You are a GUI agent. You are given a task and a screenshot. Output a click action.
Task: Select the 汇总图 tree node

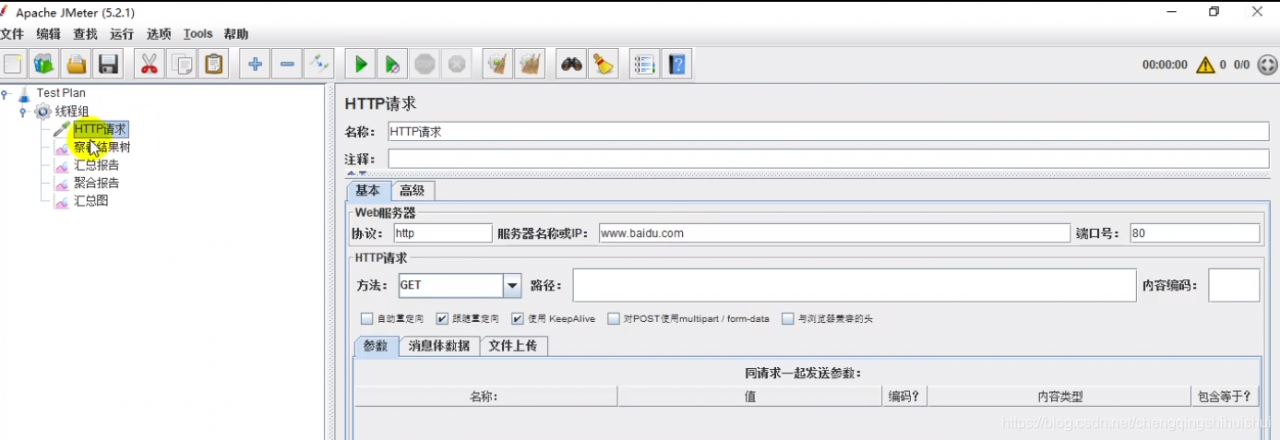tap(91, 201)
